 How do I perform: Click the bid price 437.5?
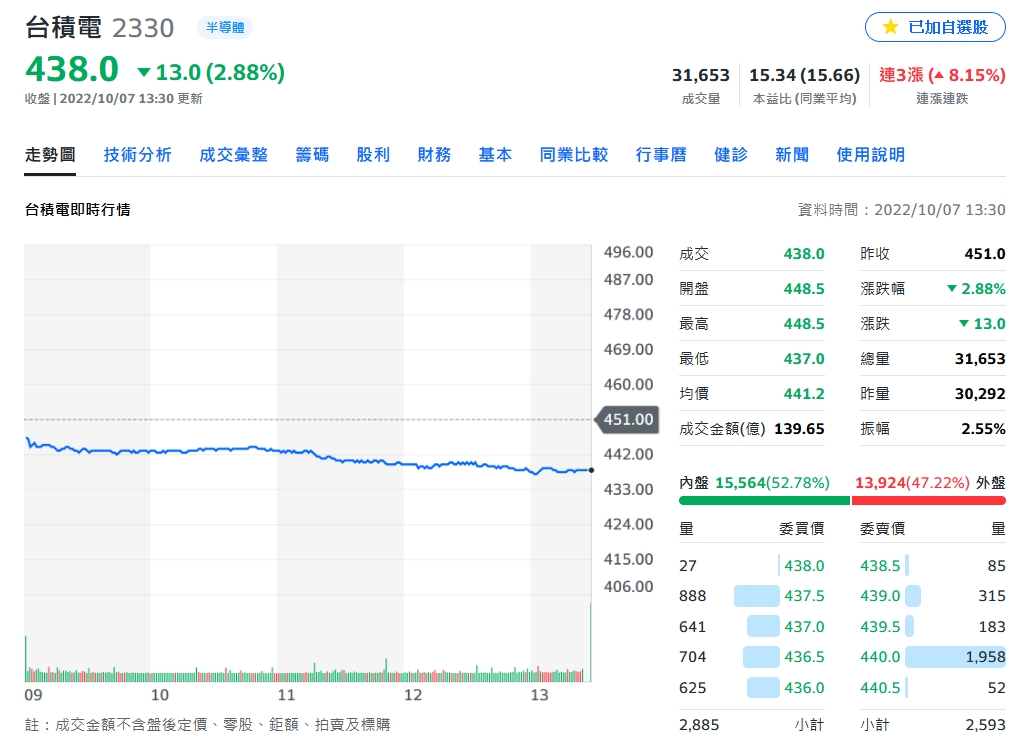point(804,596)
